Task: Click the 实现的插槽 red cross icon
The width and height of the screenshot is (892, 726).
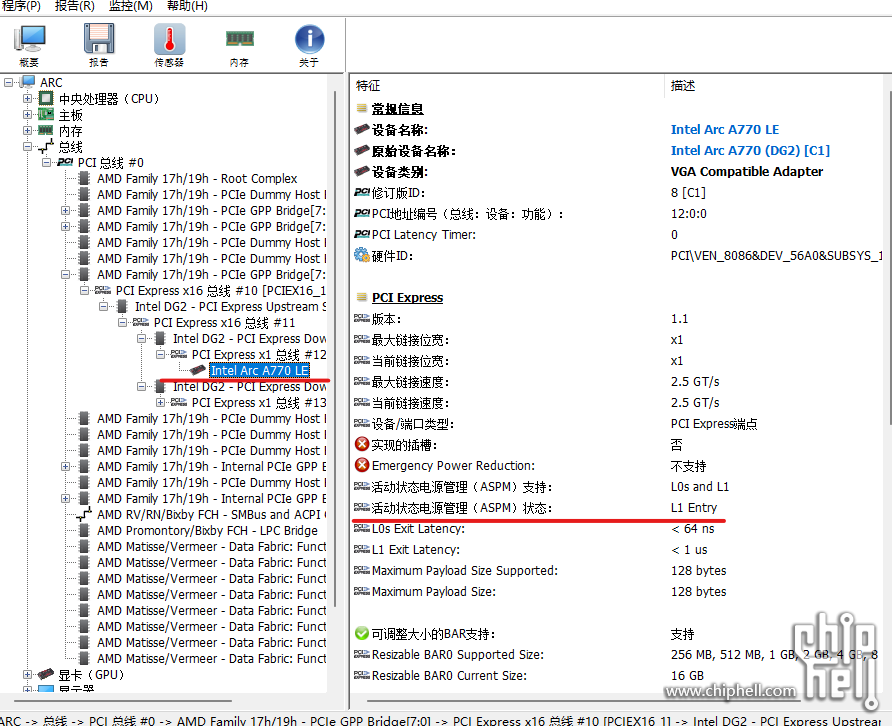Action: click(362, 444)
